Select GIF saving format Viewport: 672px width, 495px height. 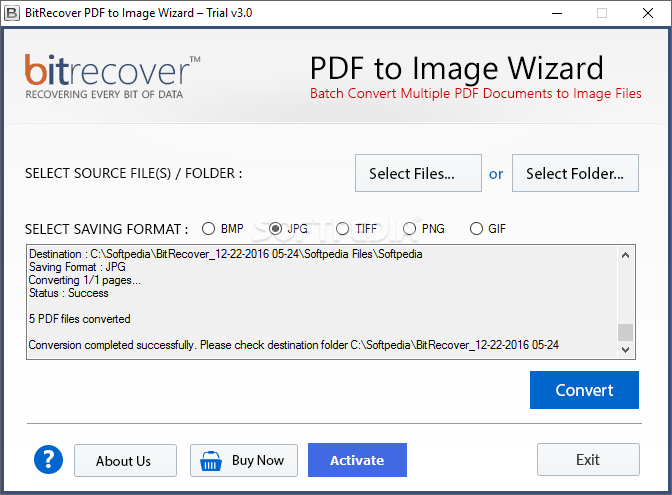coord(488,229)
